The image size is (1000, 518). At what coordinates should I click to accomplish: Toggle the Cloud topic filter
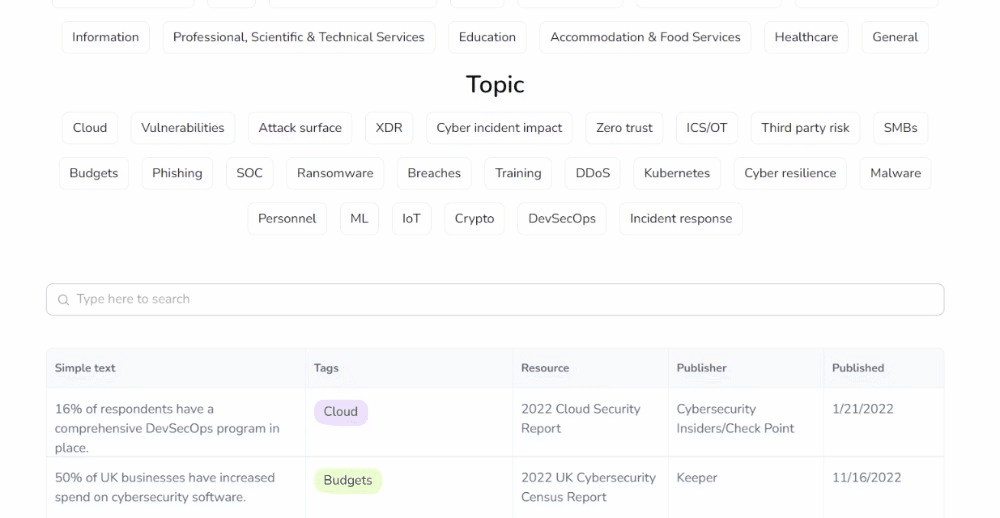pos(90,128)
